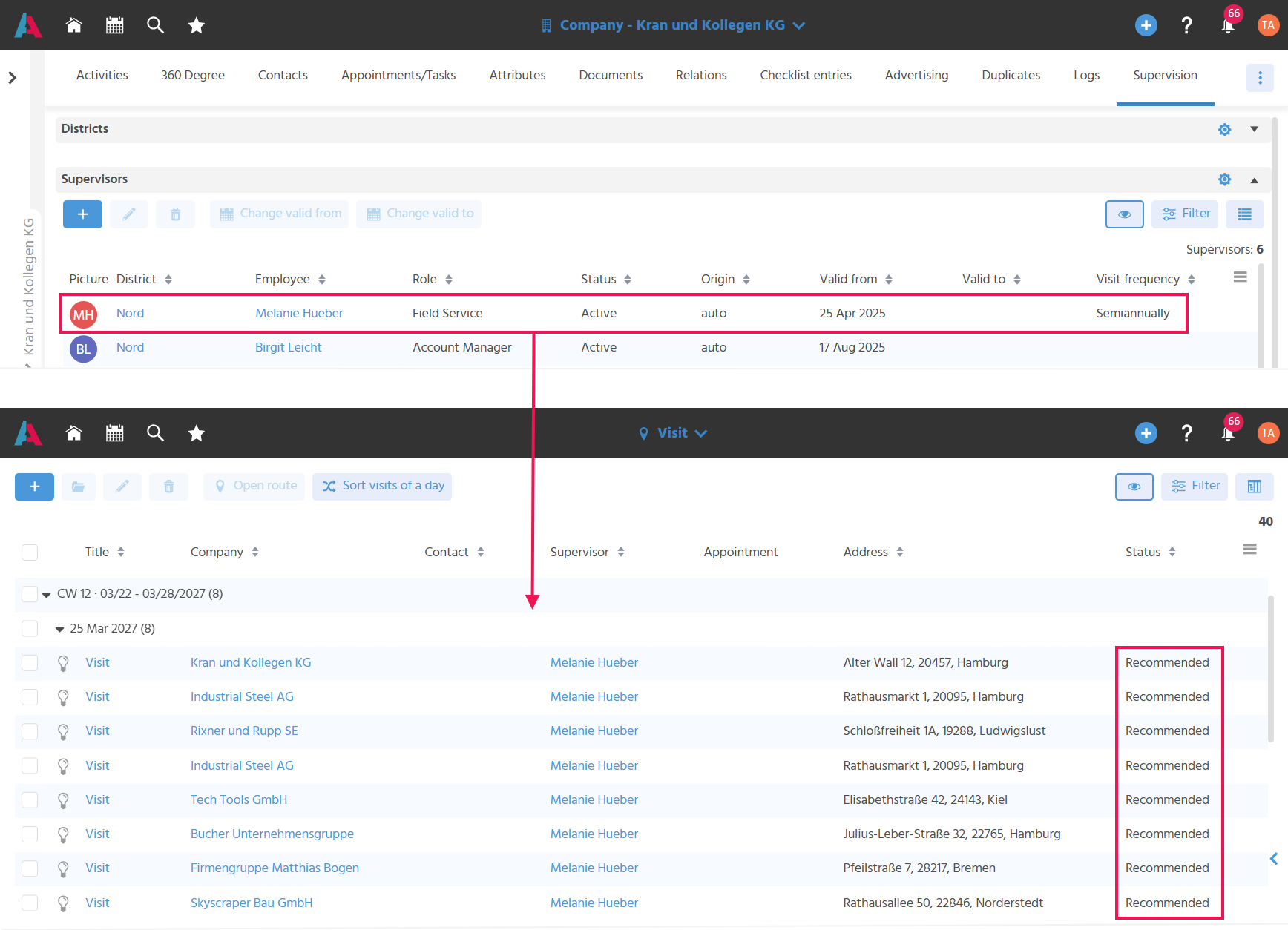Open the Checklist entries tab
Image resolution: width=1288 pixels, height=930 pixels.
[x=806, y=76]
